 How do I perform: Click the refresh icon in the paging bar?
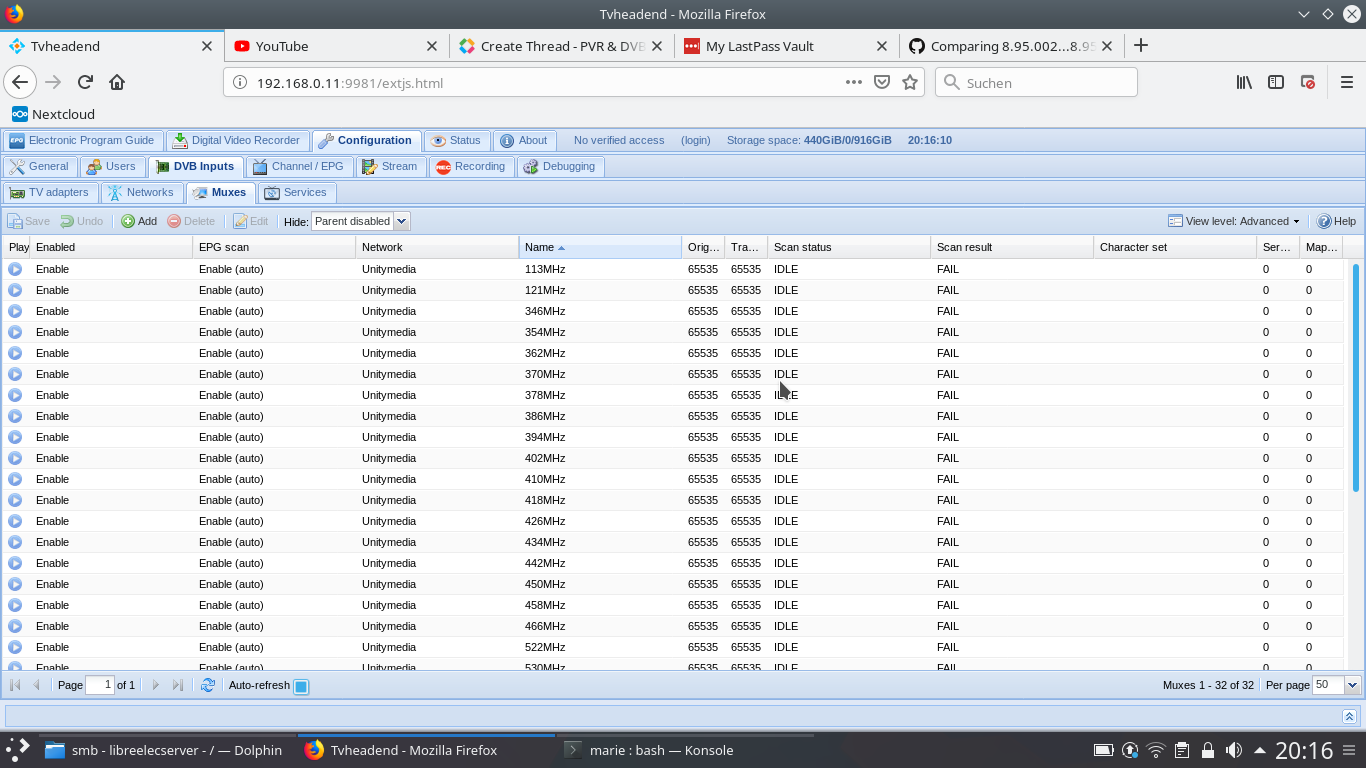[208, 685]
